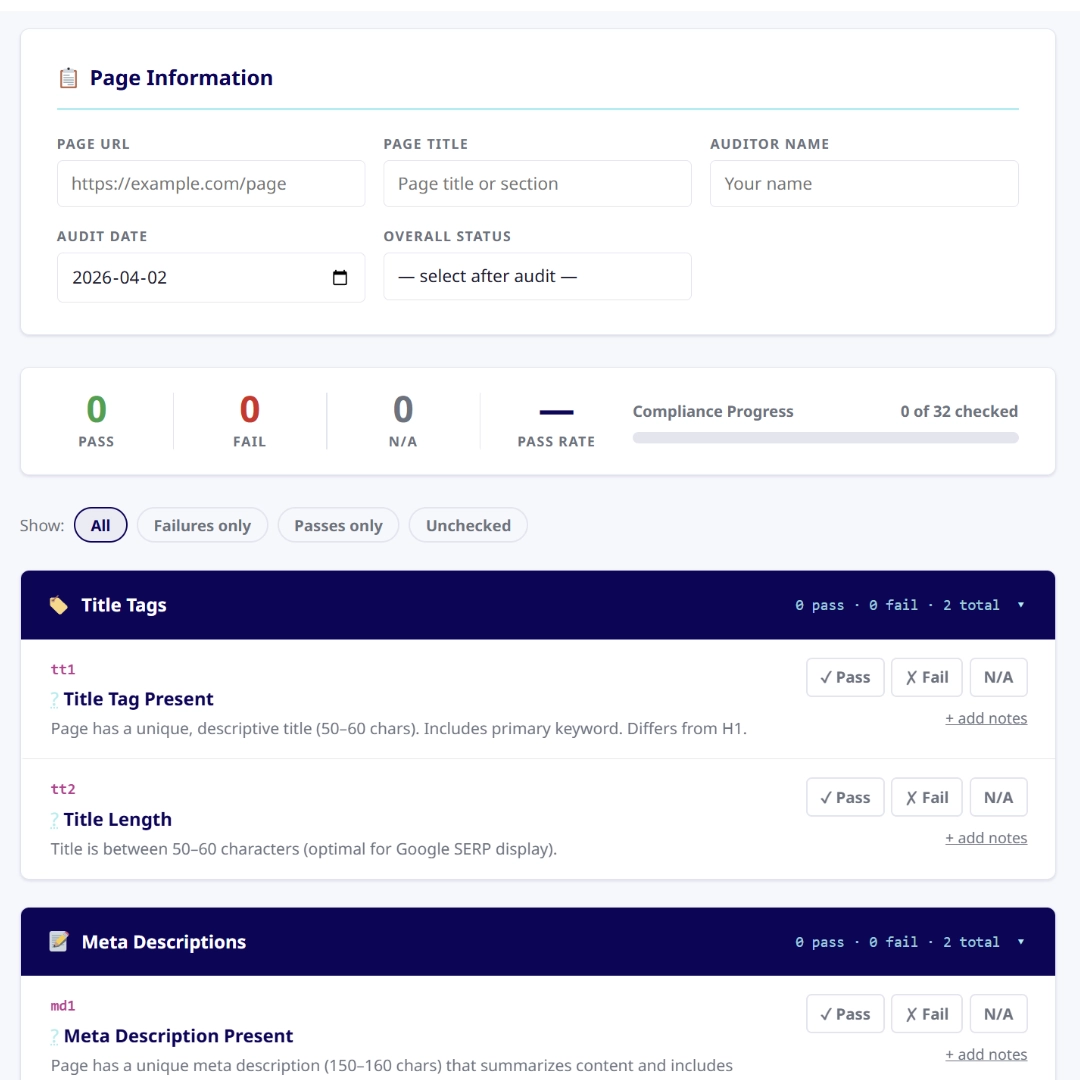
Task: Click the memo icon in Meta Descriptions header
Action: tap(59, 942)
